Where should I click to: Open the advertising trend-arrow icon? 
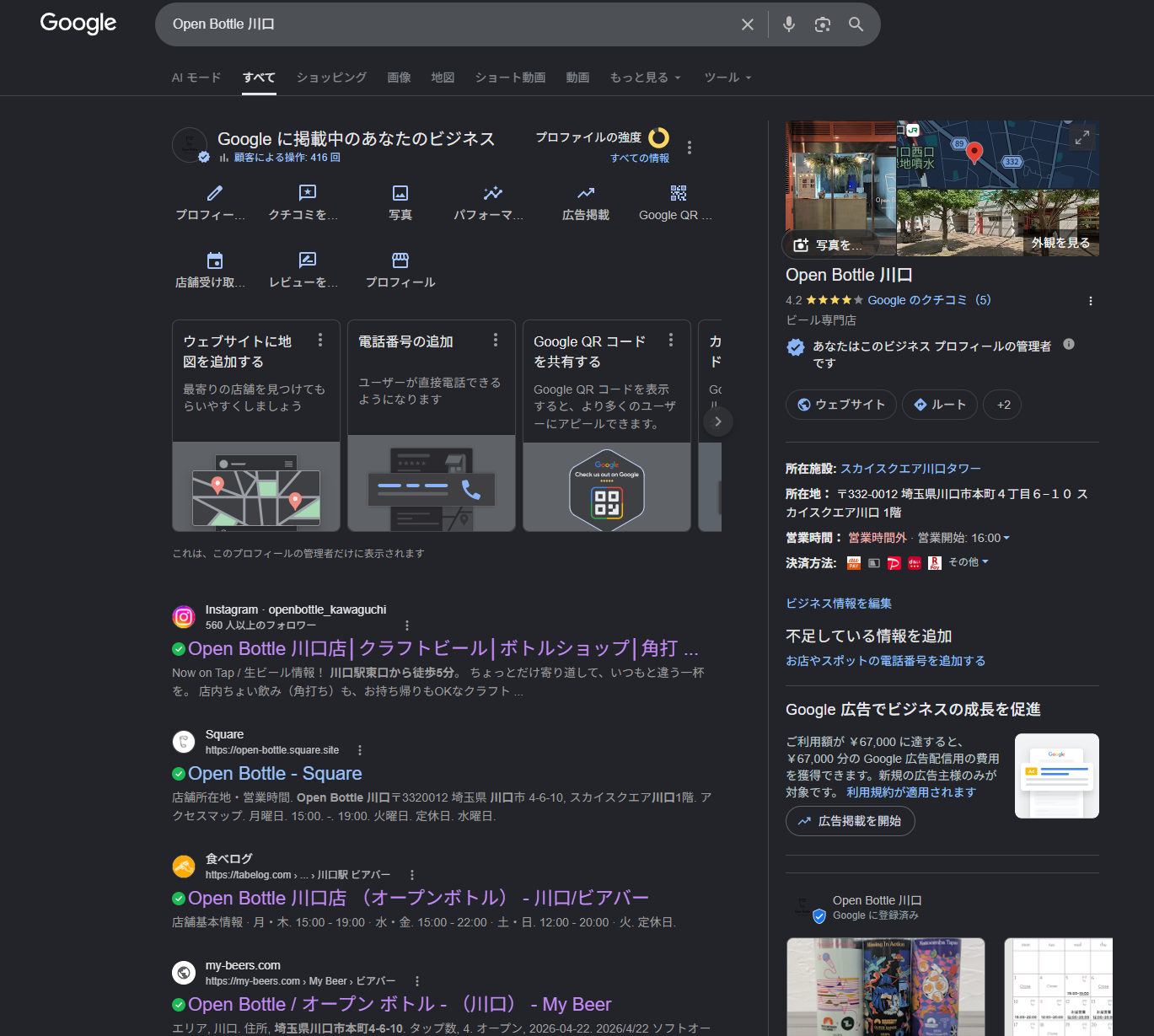(586, 193)
